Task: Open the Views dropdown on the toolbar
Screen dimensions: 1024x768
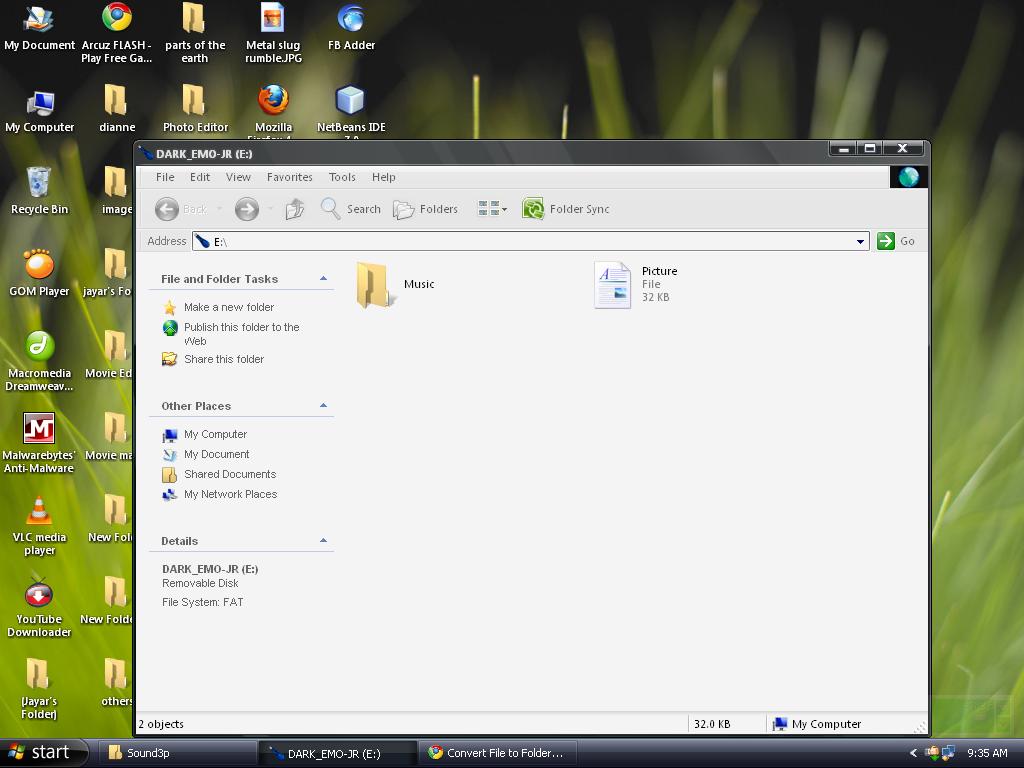Action: click(x=505, y=209)
